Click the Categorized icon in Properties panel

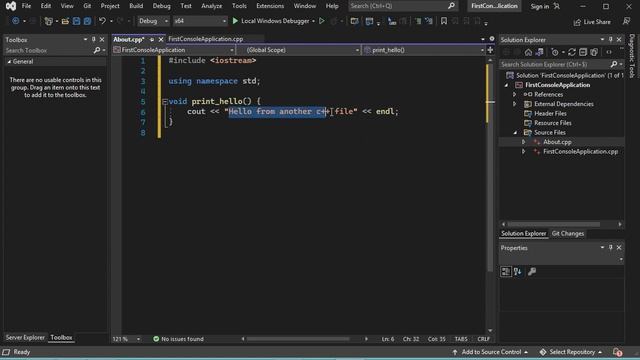[x=506, y=271]
